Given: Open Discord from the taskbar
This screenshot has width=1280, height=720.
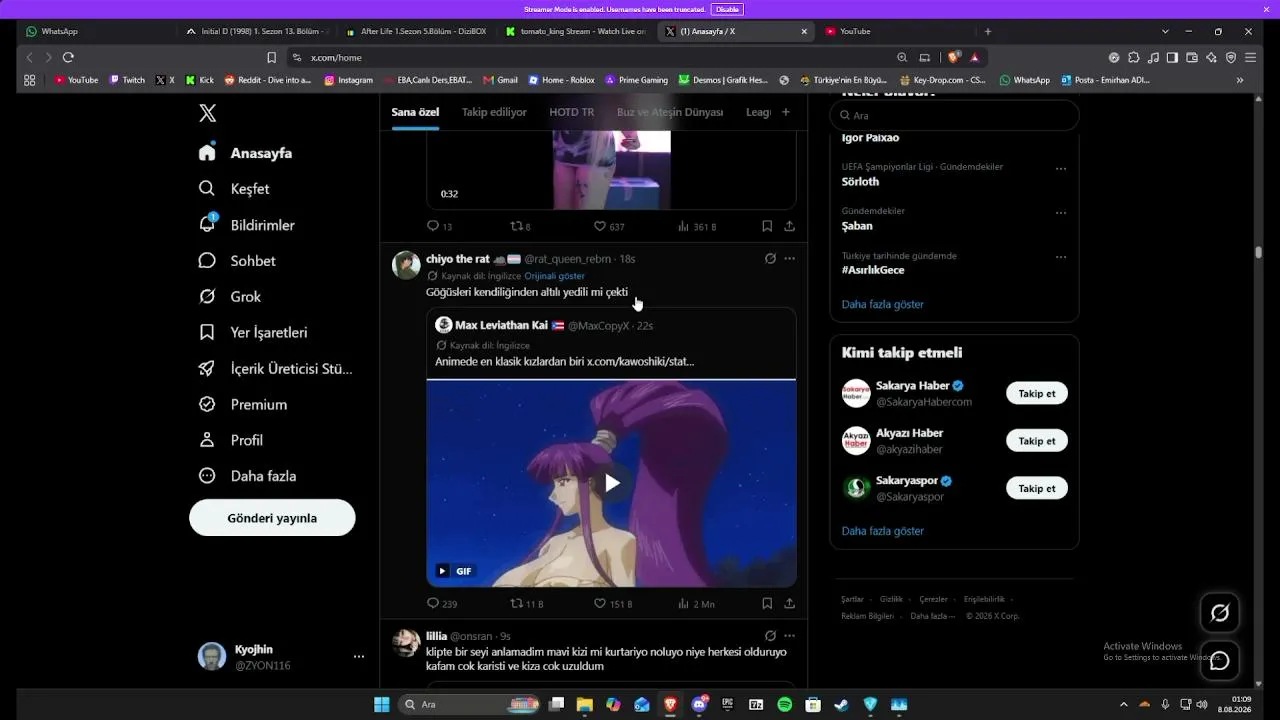Looking at the screenshot, I should coord(699,705).
